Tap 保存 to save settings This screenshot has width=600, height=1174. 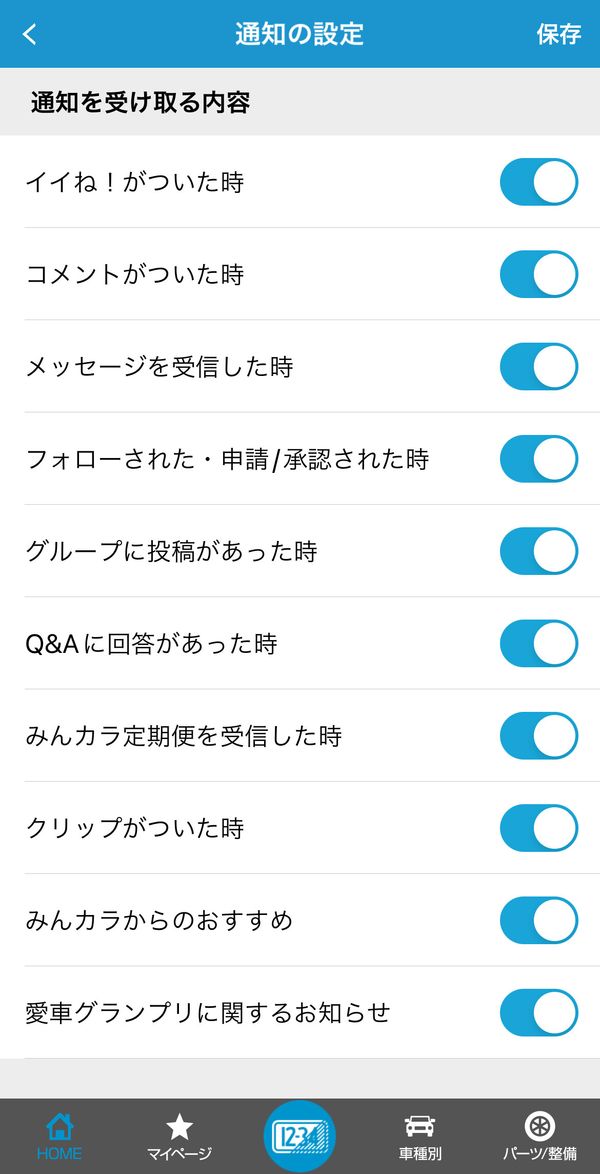point(559,34)
